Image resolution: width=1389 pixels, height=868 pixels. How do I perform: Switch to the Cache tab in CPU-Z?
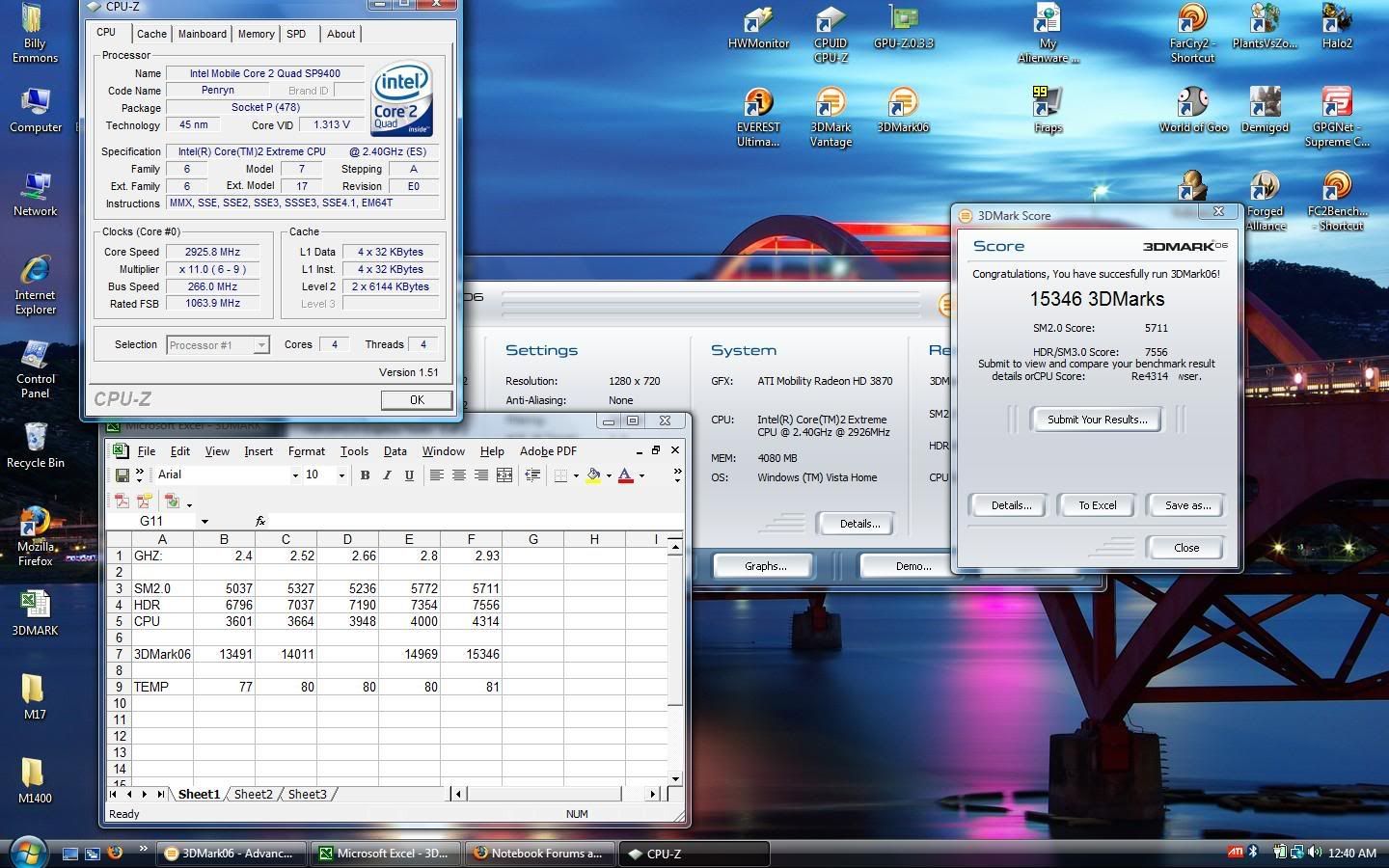click(151, 34)
